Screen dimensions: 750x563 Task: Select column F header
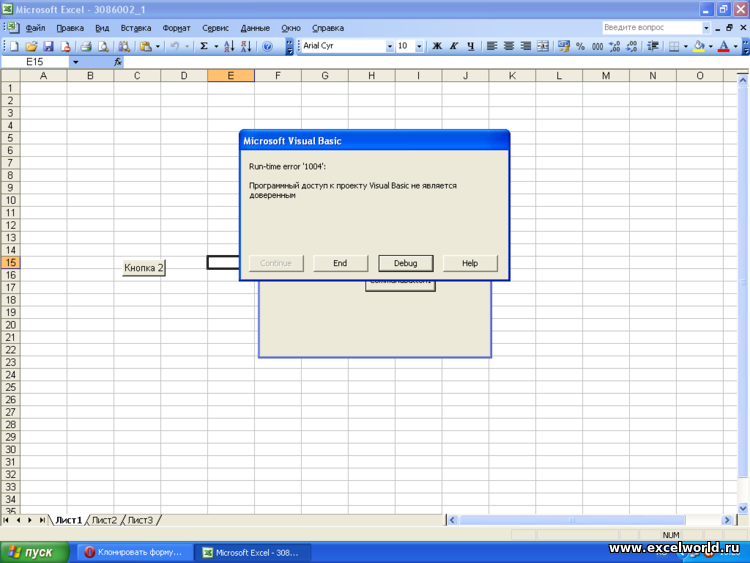click(x=277, y=76)
